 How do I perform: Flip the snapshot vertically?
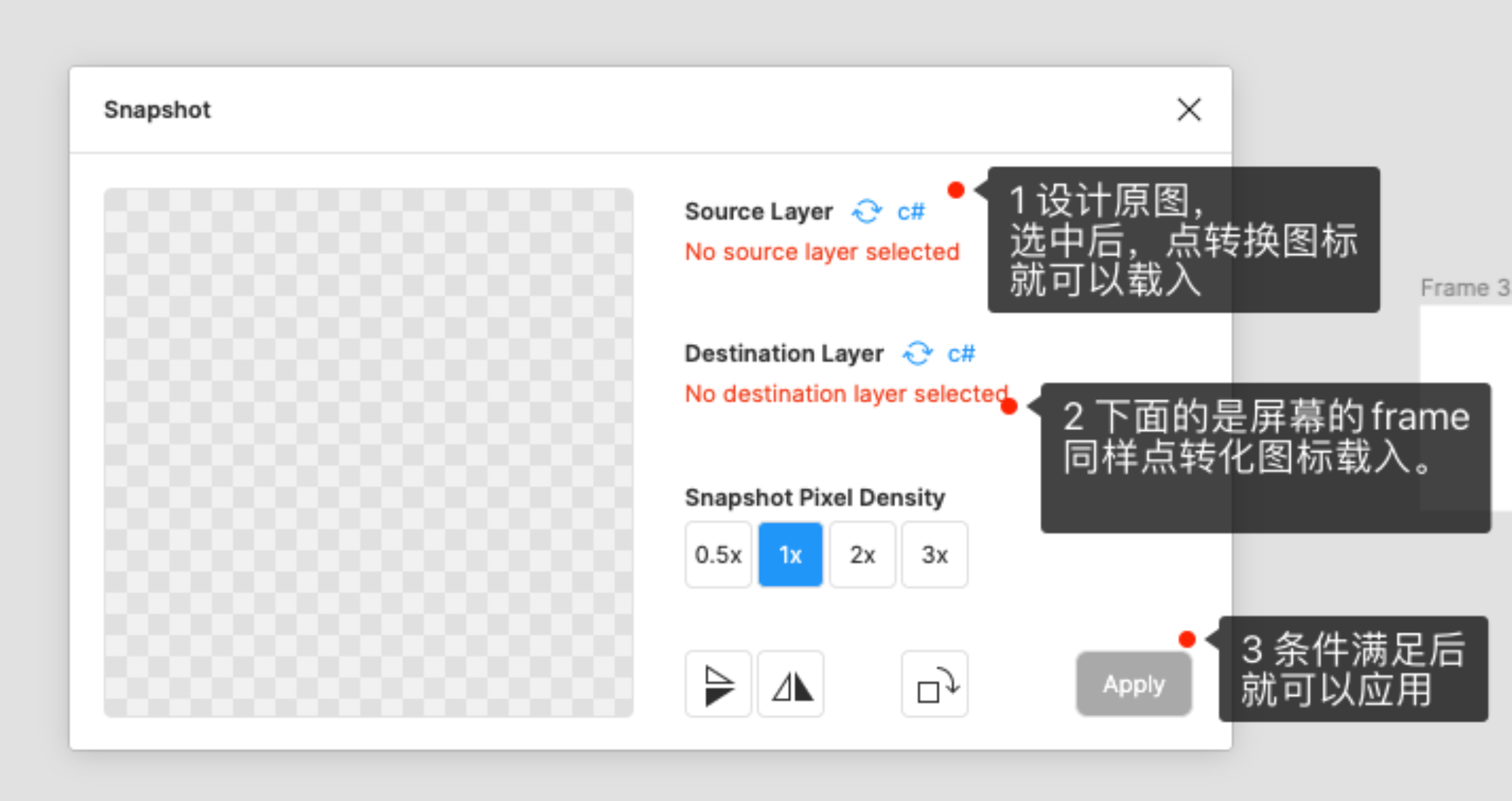(718, 684)
